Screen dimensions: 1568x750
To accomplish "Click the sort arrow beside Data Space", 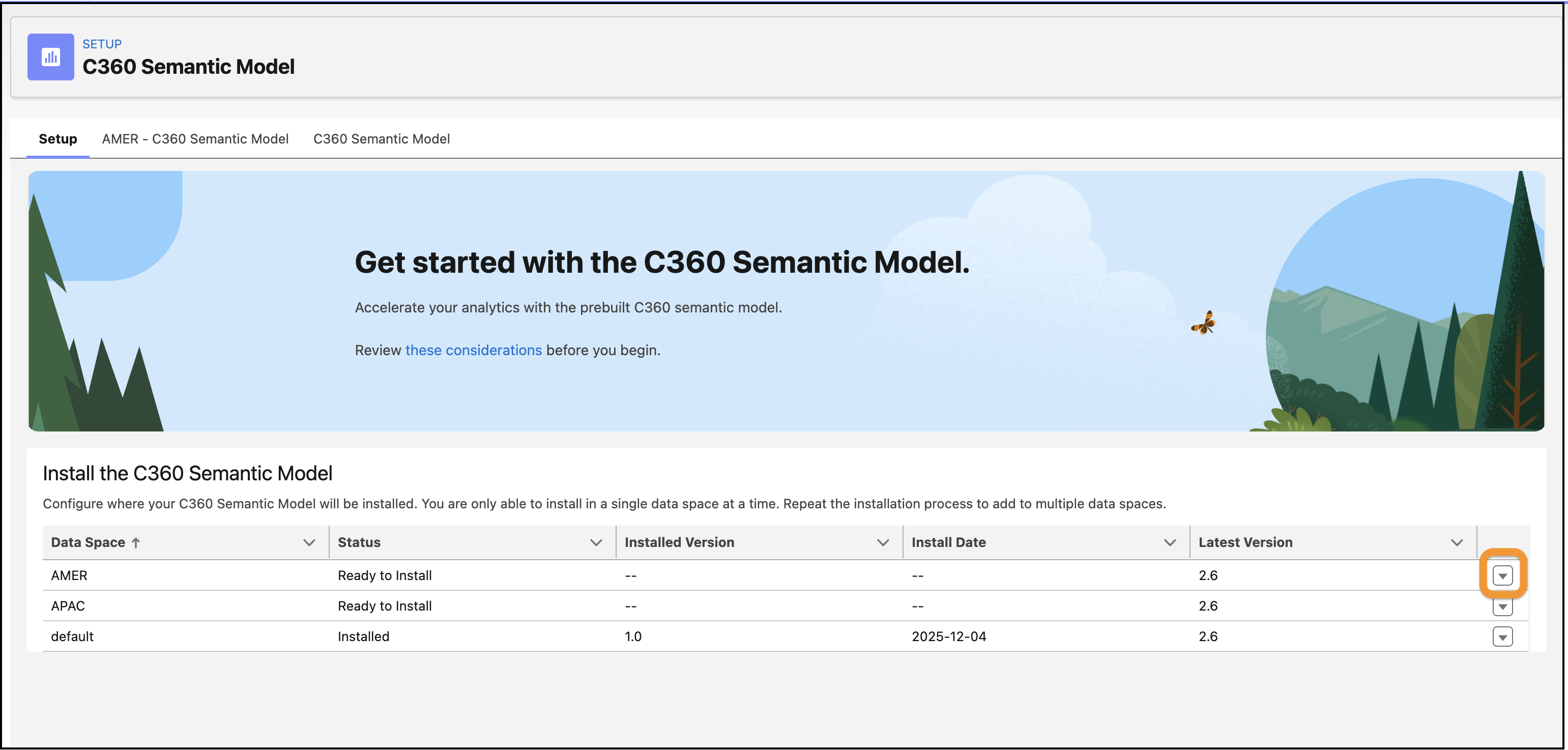I will (x=136, y=542).
